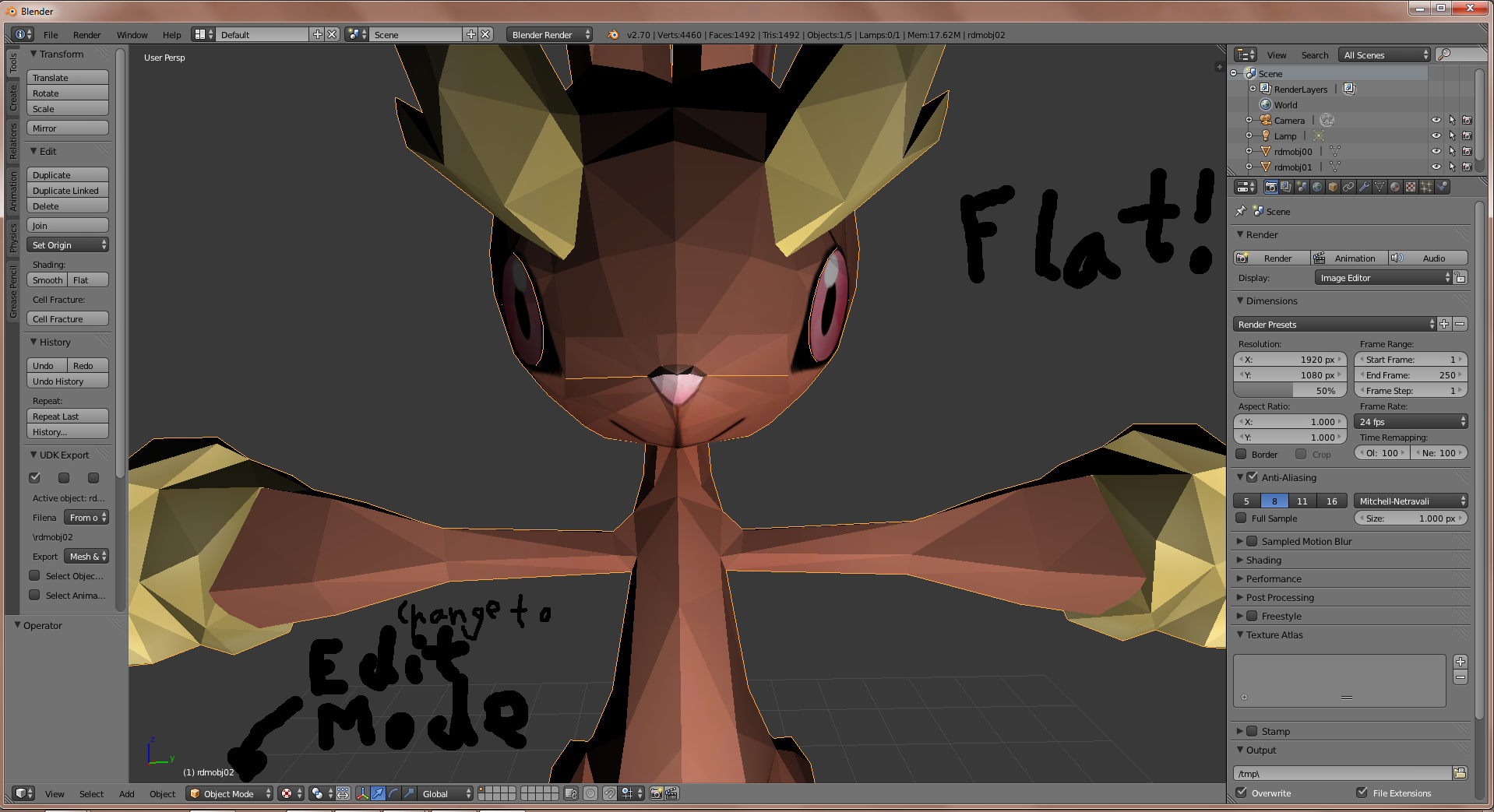Open the Window menu
Viewport: 1494px width, 812px height.
[x=132, y=34]
